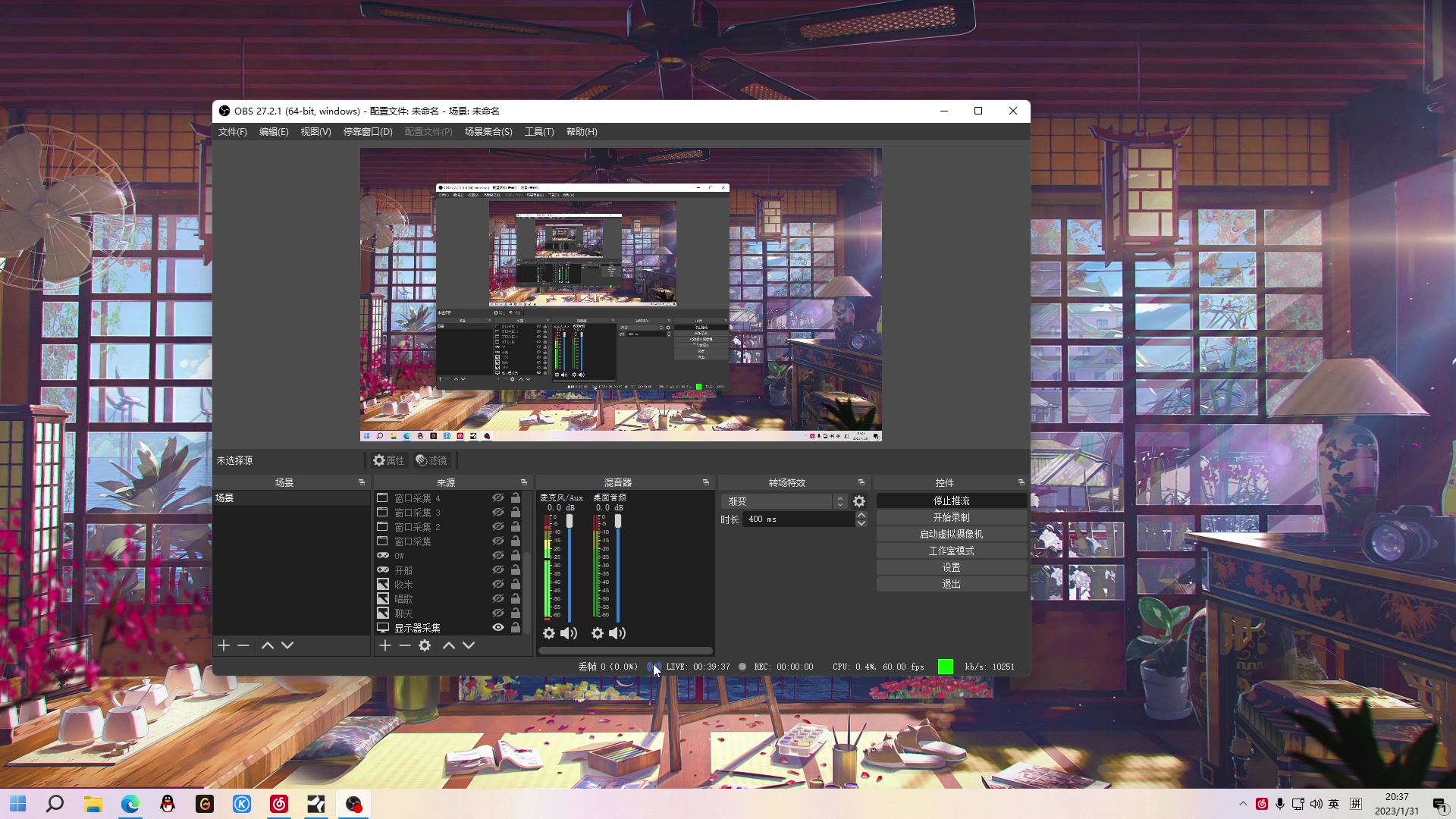Open 桌面音频 mixer settings gear
Viewport: 1456px width, 819px height.
[x=598, y=633]
